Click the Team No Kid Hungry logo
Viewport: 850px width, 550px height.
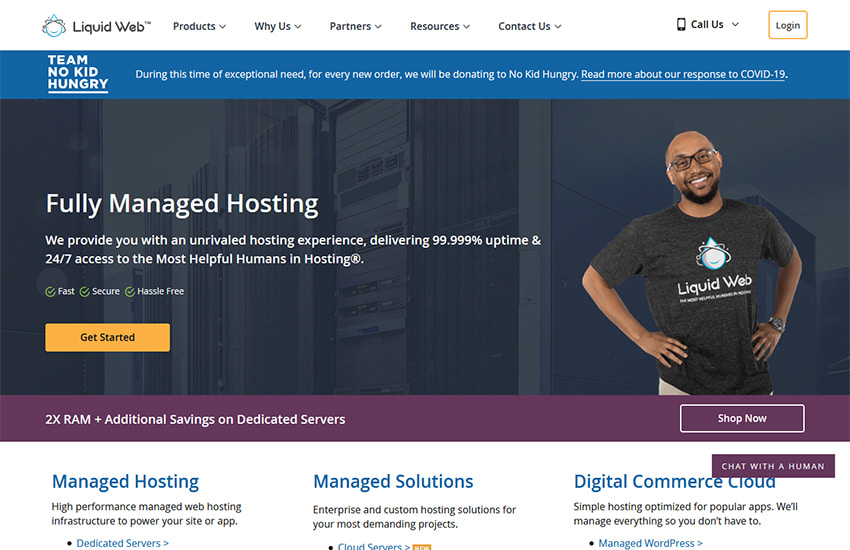(78, 73)
